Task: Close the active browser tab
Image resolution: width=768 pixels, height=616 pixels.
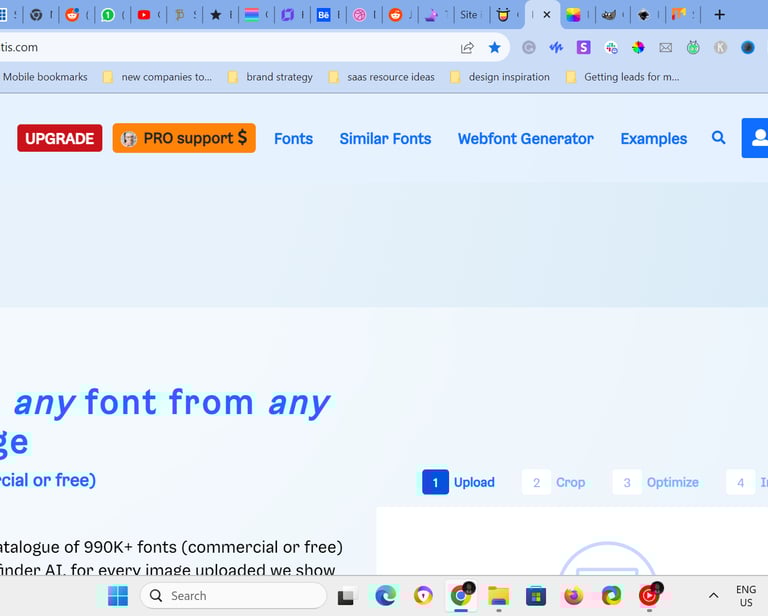Action: click(x=547, y=15)
